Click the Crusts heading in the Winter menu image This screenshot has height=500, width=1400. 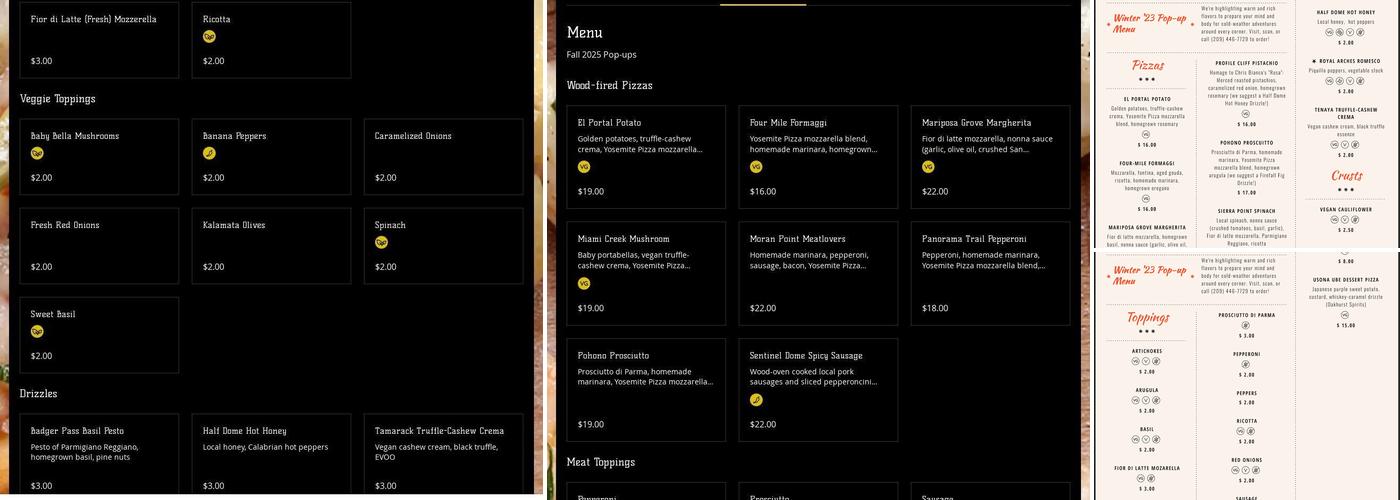tap(1346, 176)
